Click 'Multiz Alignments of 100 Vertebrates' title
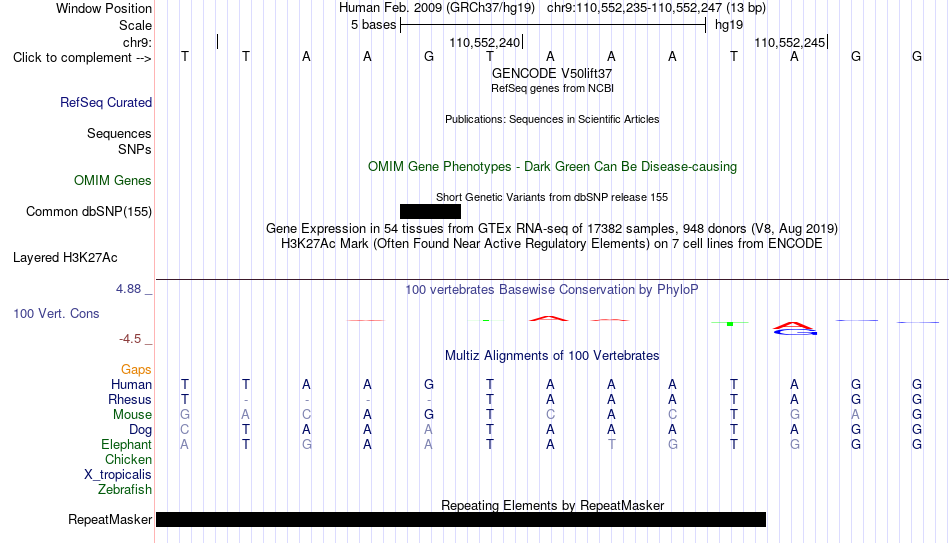The width and height of the screenshot is (950, 543). 552,356
